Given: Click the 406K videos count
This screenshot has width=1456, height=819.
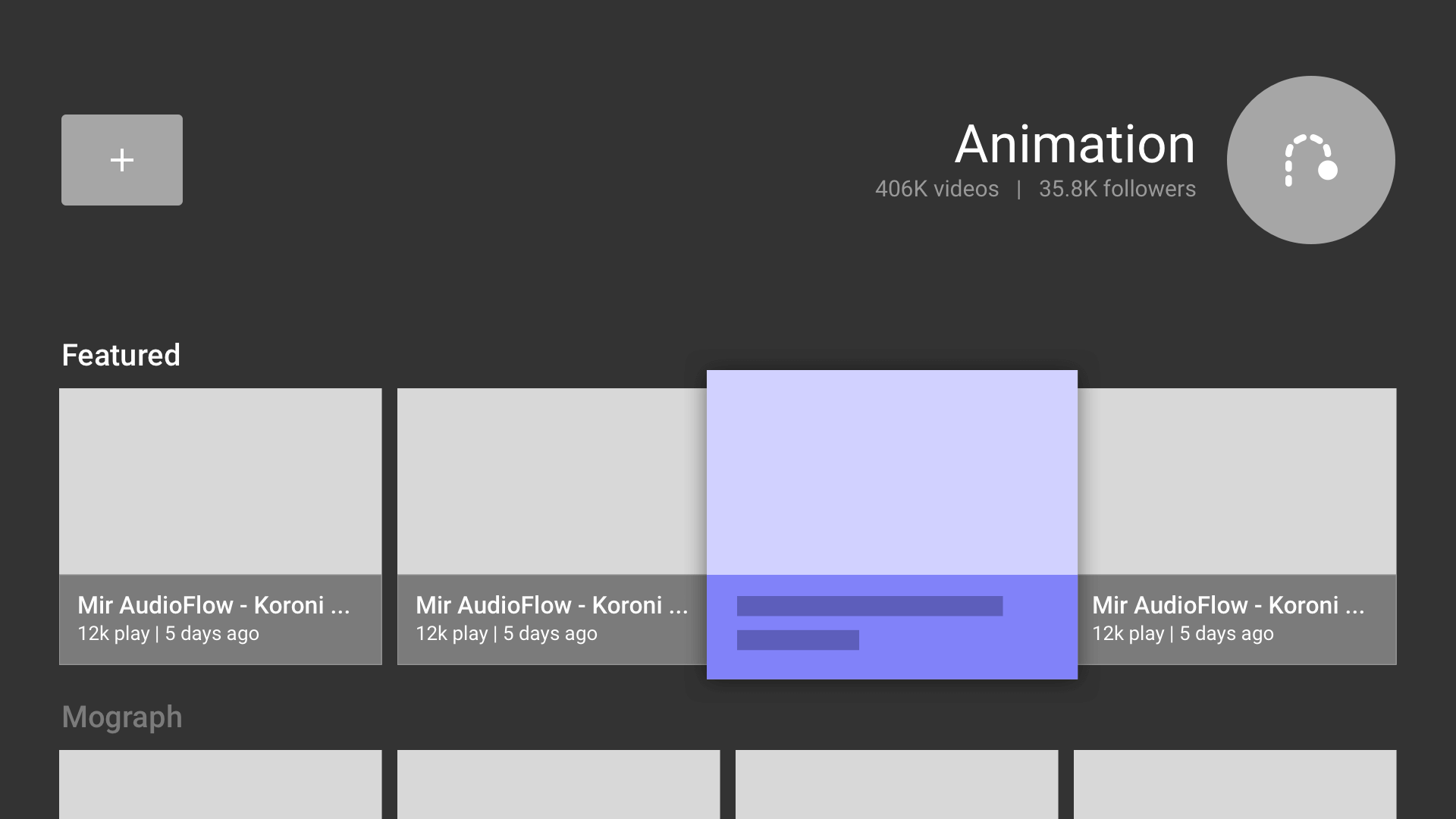Looking at the screenshot, I should [x=937, y=189].
